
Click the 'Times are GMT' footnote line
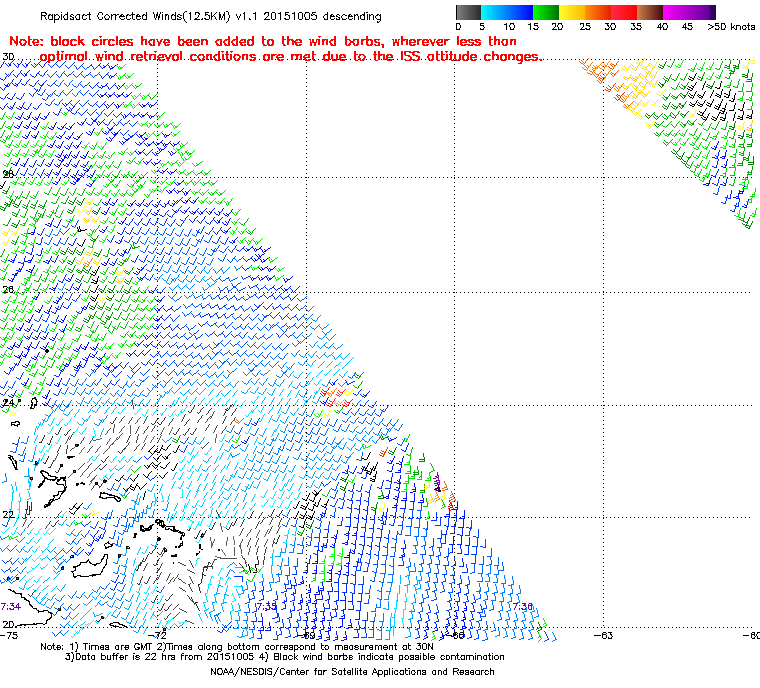coord(237,647)
